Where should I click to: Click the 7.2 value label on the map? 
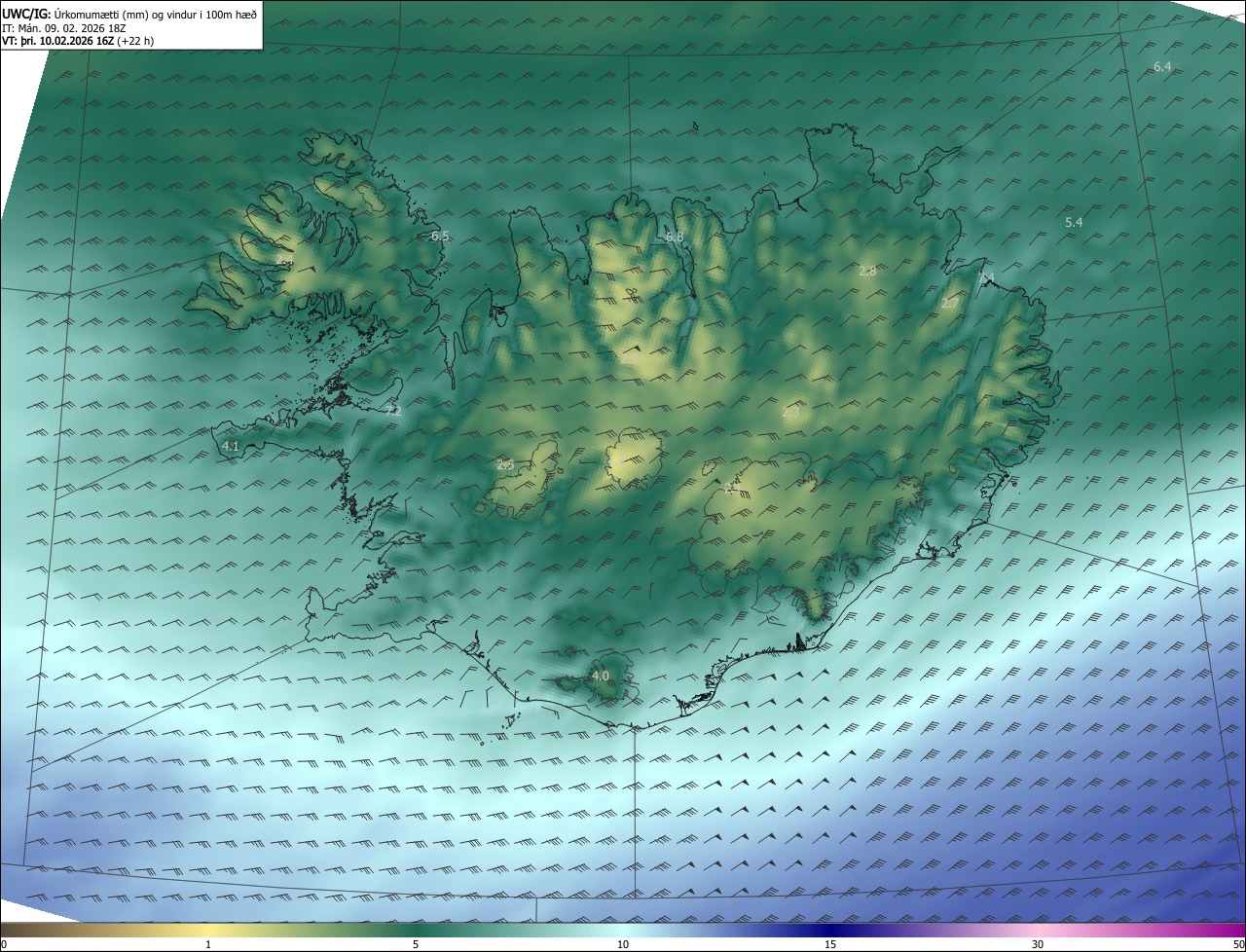coord(393,411)
